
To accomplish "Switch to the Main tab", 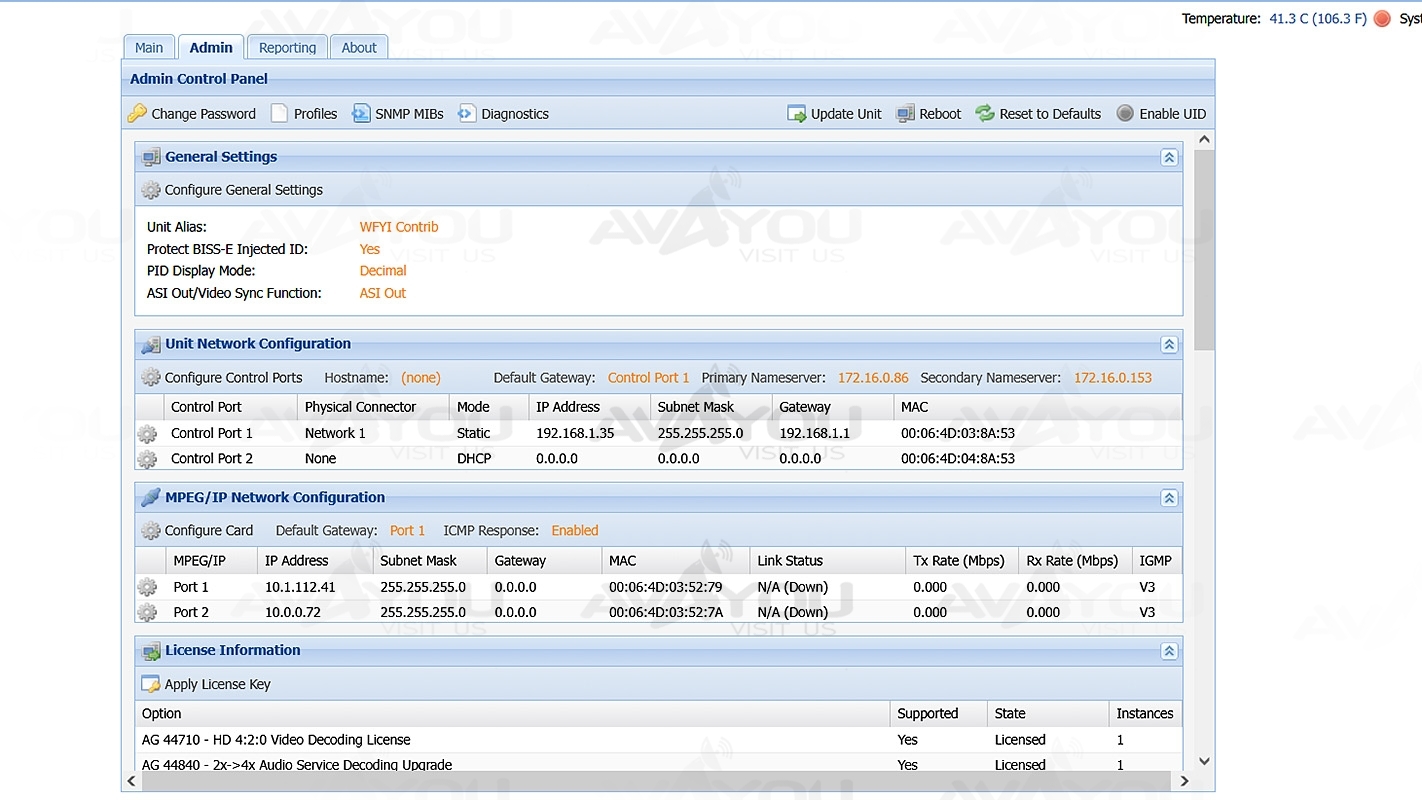I will click(x=149, y=47).
